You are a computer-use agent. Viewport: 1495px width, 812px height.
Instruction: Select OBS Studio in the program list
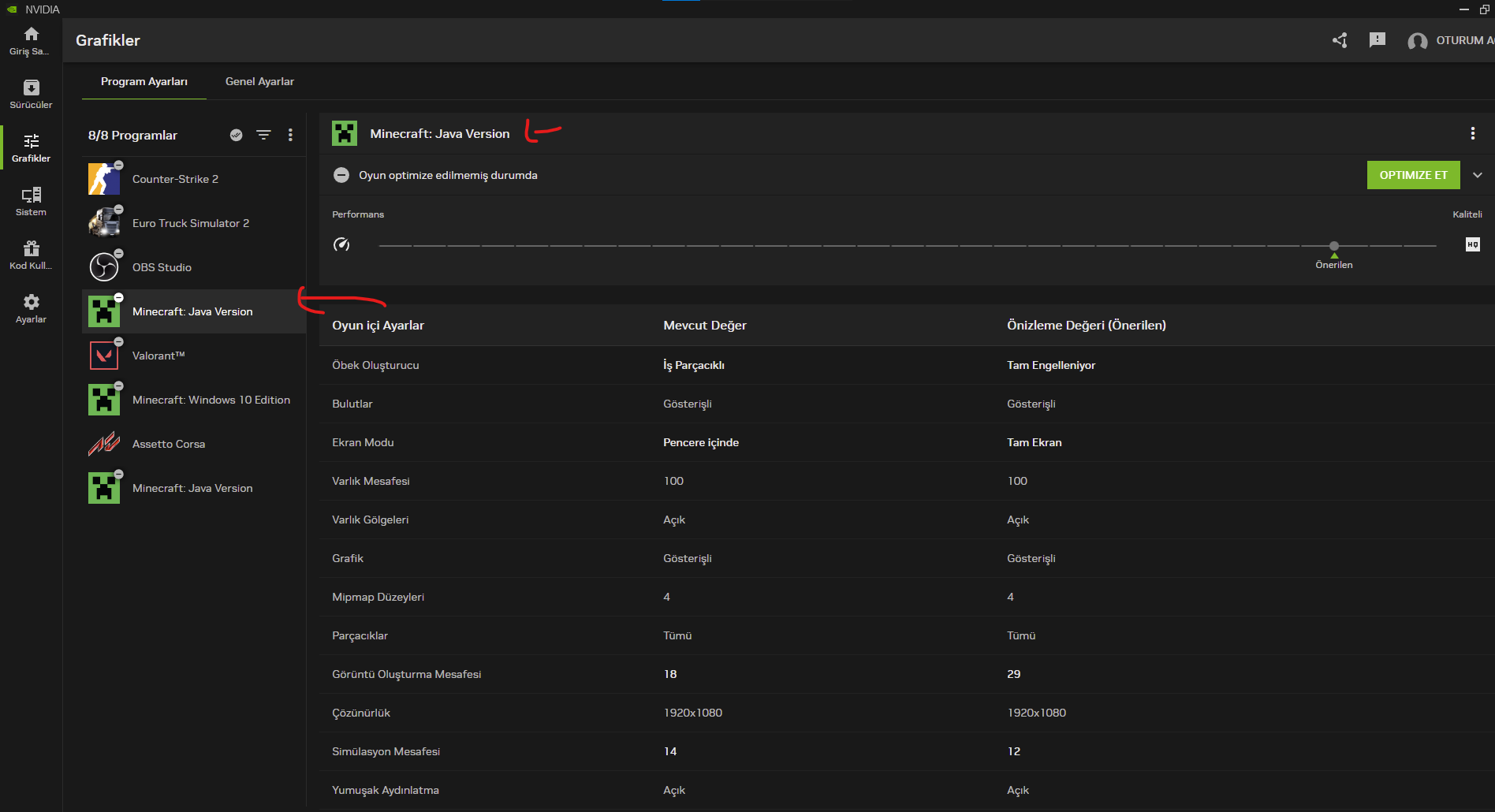point(194,267)
